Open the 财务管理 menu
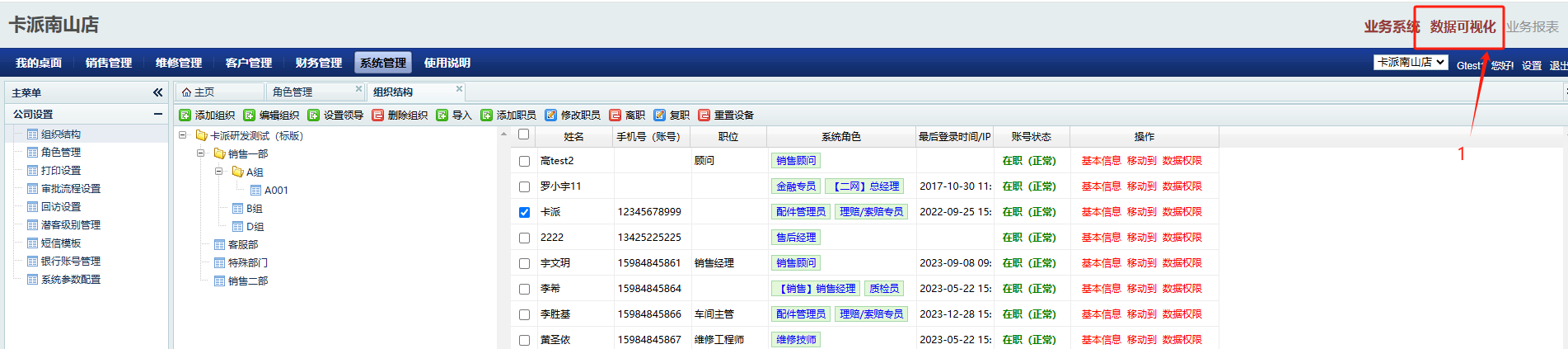1568x349 pixels. click(x=318, y=63)
